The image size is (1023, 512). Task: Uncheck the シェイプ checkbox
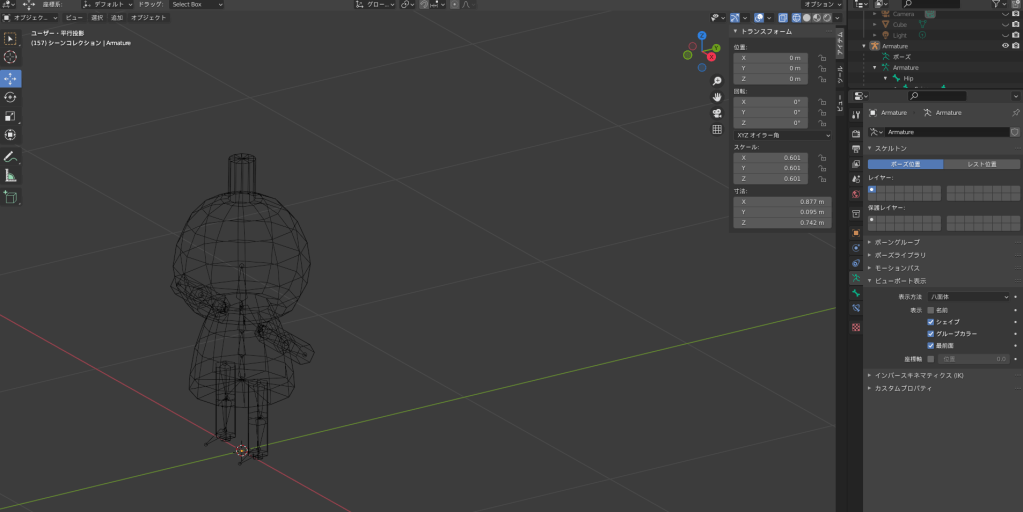click(x=931, y=322)
